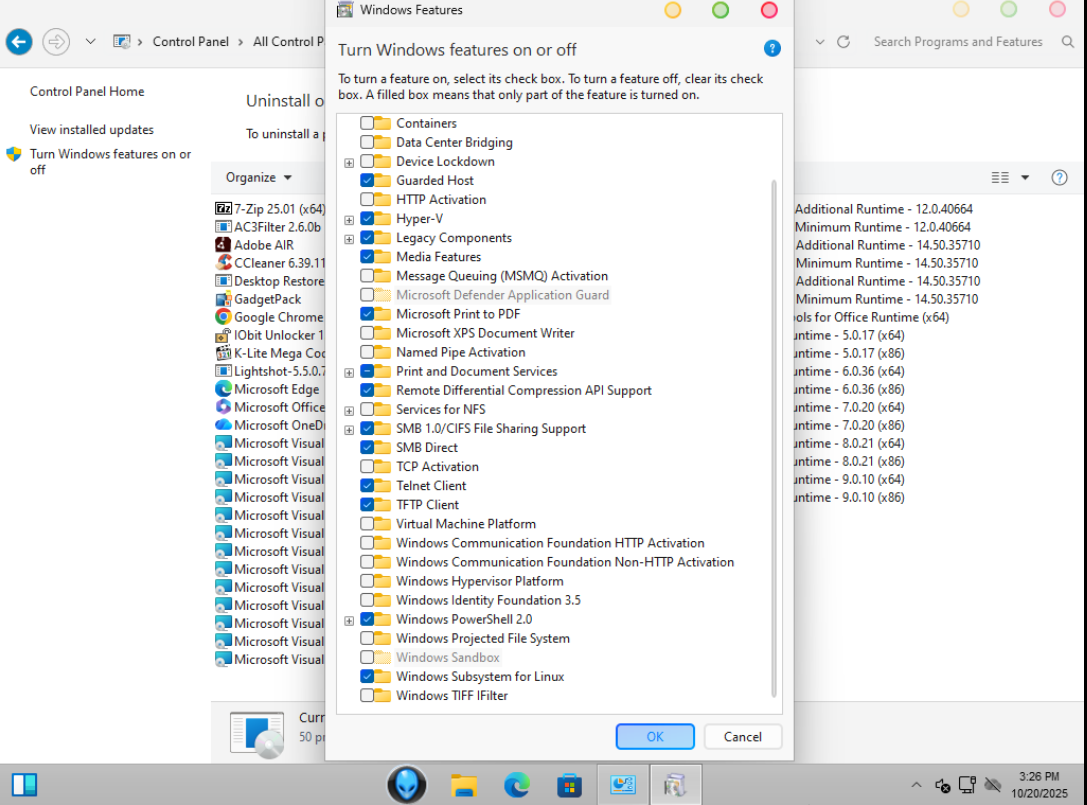Click Control Panel in the breadcrumb path
1087x805 pixels.
point(191,42)
